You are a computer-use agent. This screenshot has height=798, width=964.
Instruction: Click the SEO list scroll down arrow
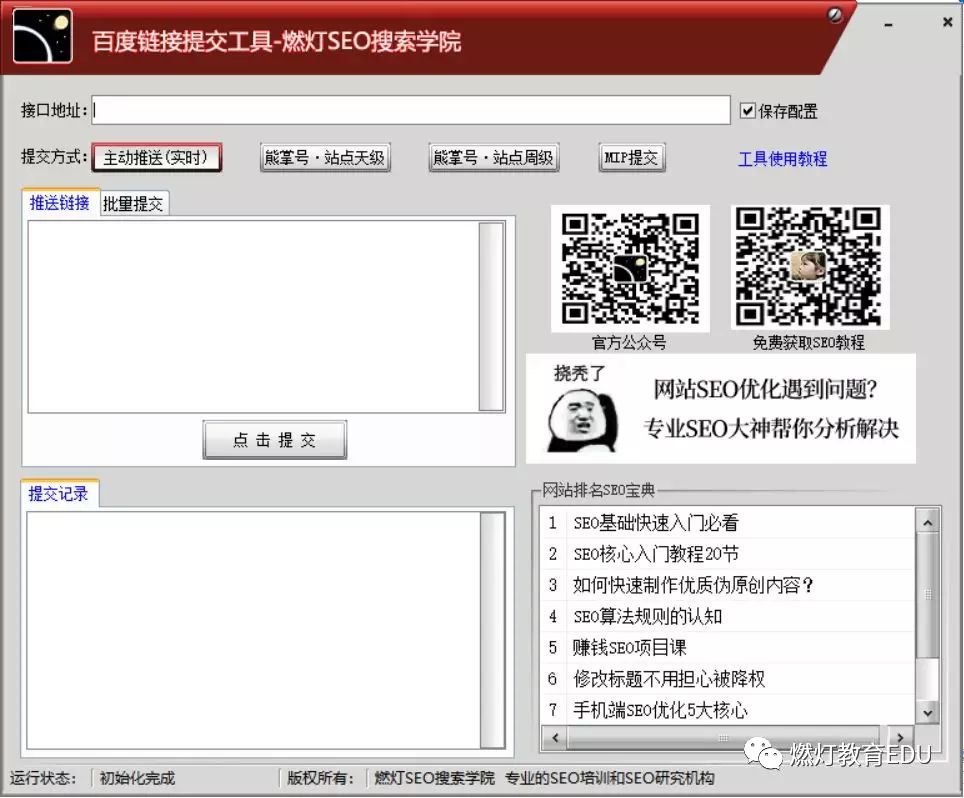(x=928, y=713)
